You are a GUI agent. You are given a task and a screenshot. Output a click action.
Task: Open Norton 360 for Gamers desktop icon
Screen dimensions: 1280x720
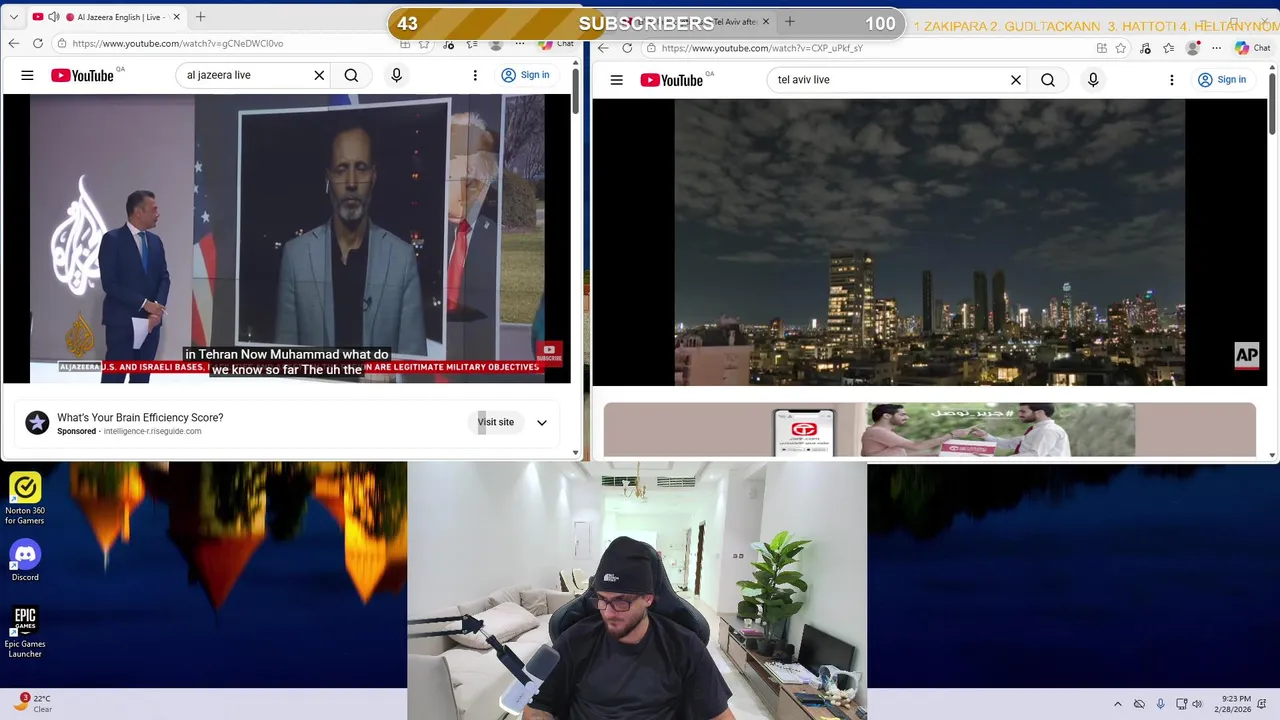pyautogui.click(x=25, y=498)
